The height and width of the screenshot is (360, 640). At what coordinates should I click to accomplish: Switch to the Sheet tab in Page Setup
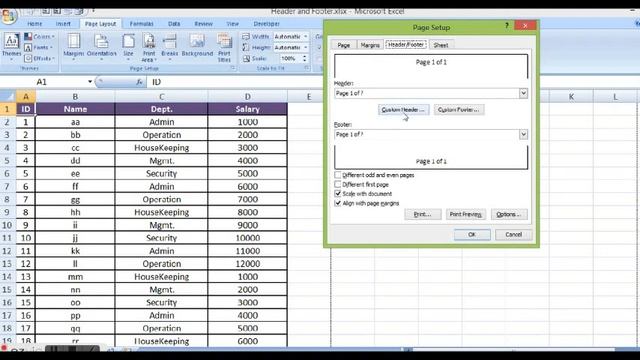click(x=440, y=45)
